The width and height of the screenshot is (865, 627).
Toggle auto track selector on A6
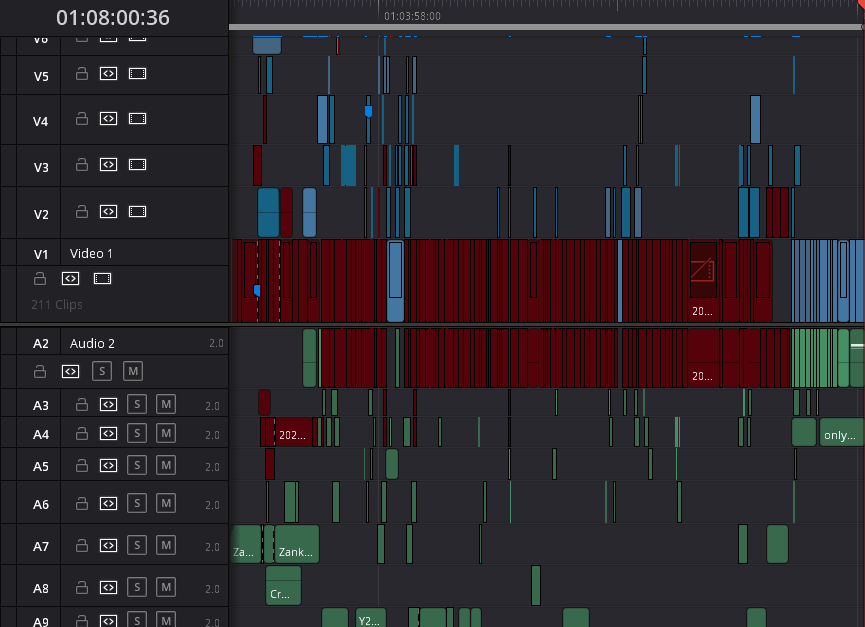coord(108,503)
